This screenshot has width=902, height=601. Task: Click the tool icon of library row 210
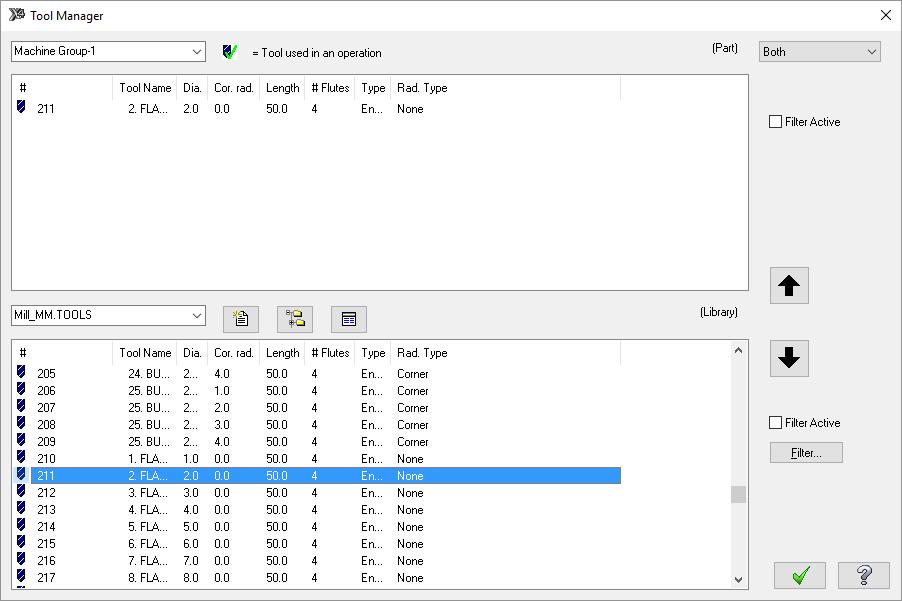pyautogui.click(x=21, y=457)
